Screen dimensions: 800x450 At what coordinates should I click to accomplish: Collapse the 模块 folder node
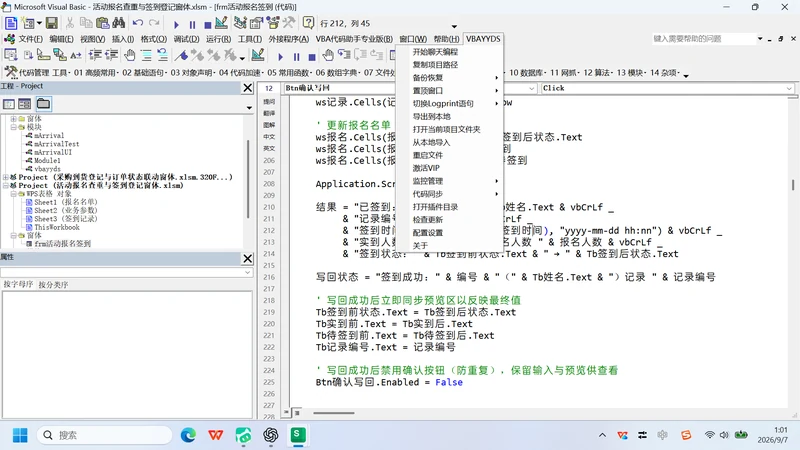[13, 127]
